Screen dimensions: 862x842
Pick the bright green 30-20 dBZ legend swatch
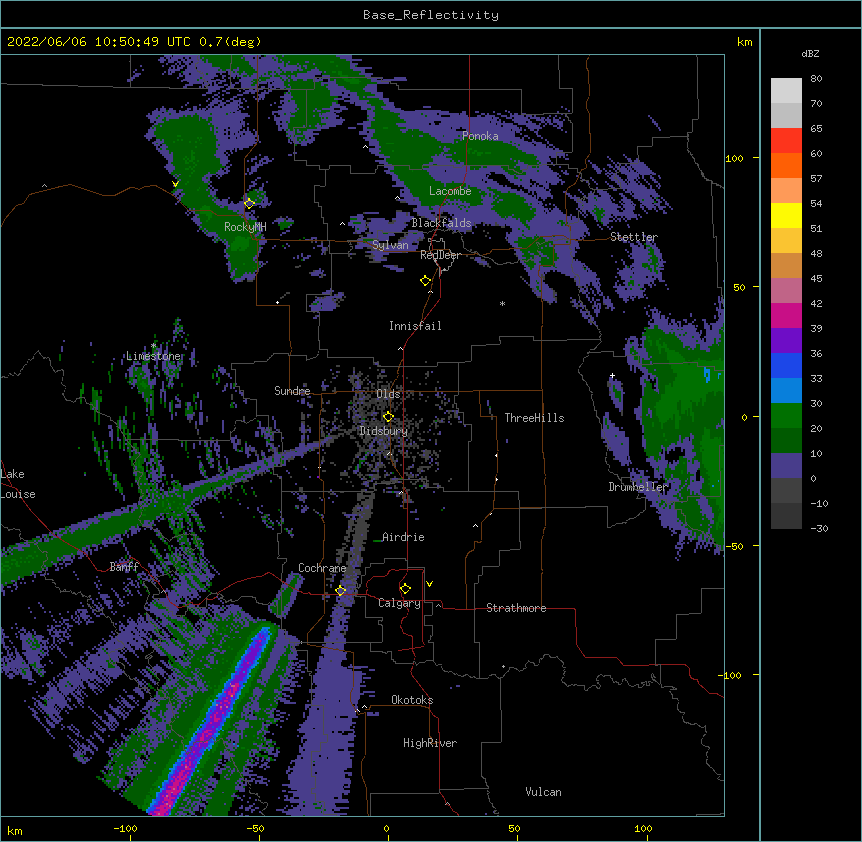point(786,416)
